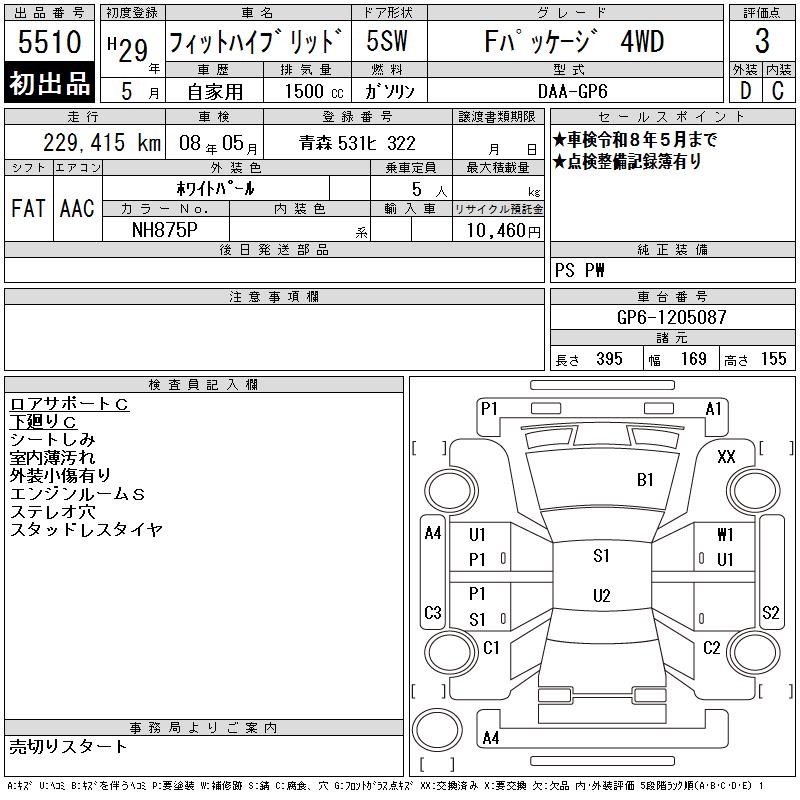Click "注意事項欄" section header
800x800 pixels.
click(x=274, y=297)
